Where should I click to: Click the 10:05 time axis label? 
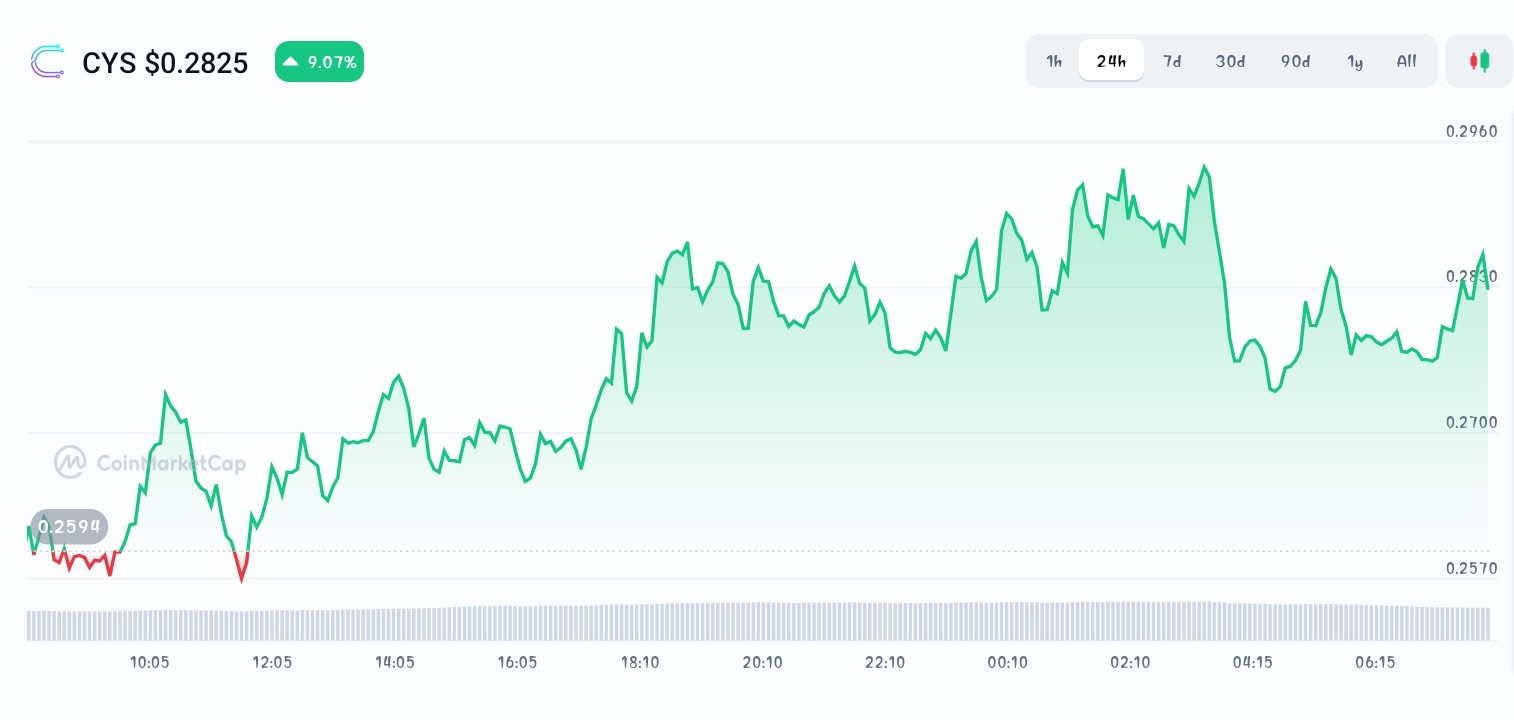coord(149,662)
